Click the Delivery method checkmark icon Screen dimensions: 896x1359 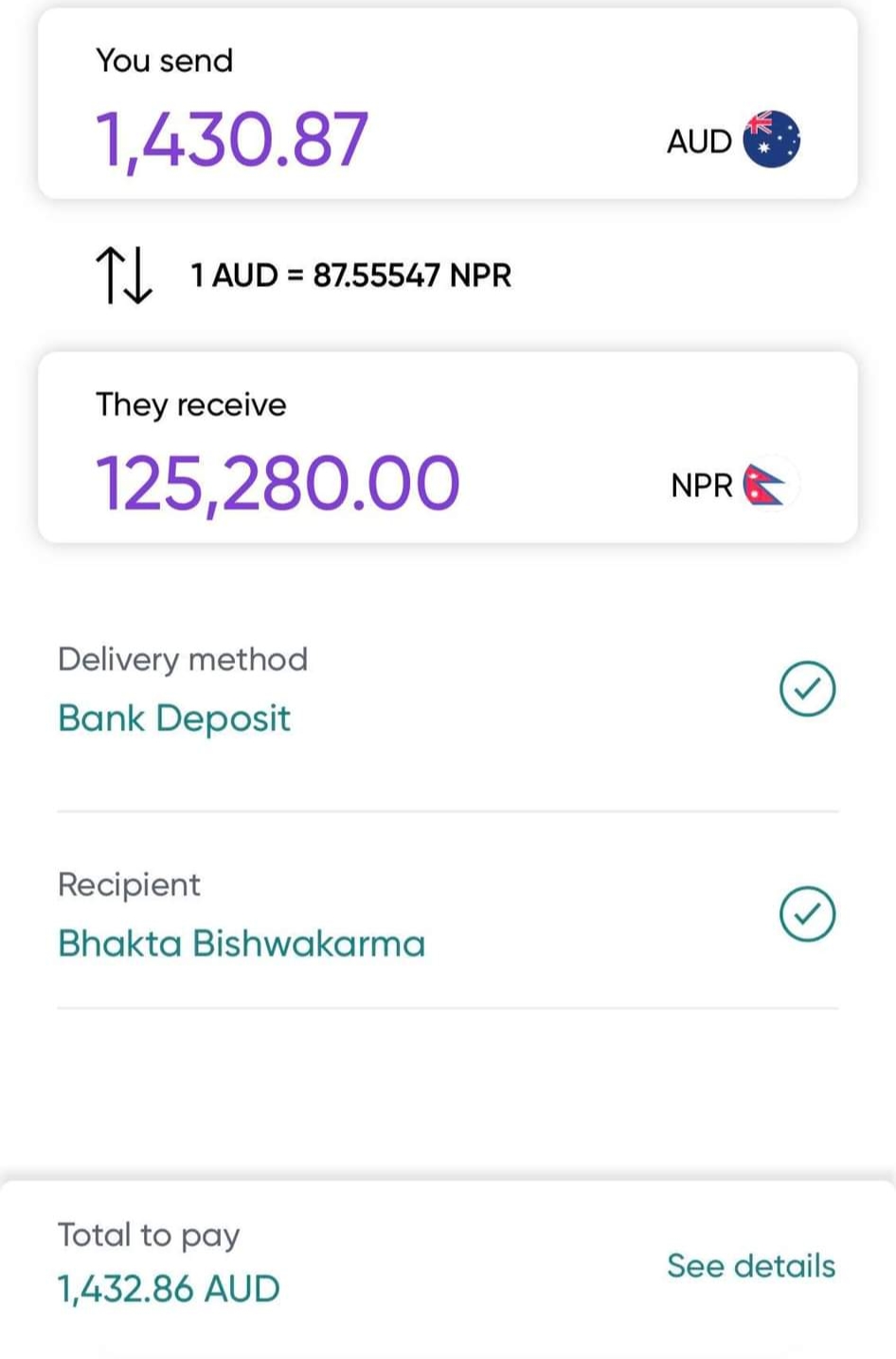tap(807, 688)
